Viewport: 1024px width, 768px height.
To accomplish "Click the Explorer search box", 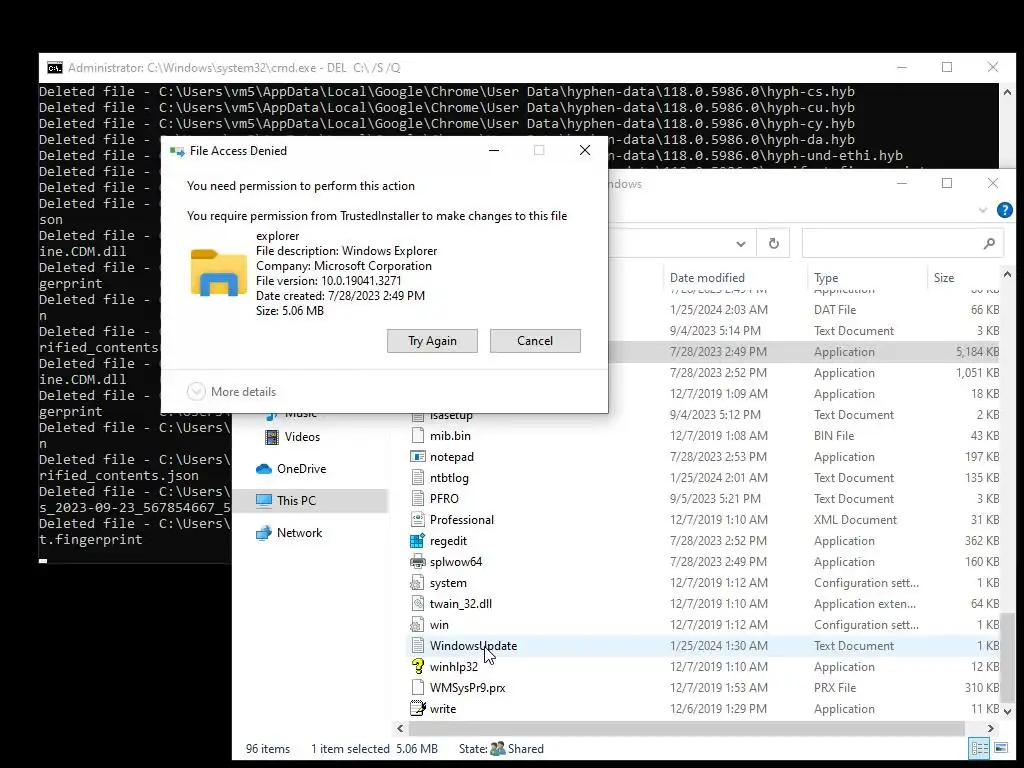I will point(903,244).
